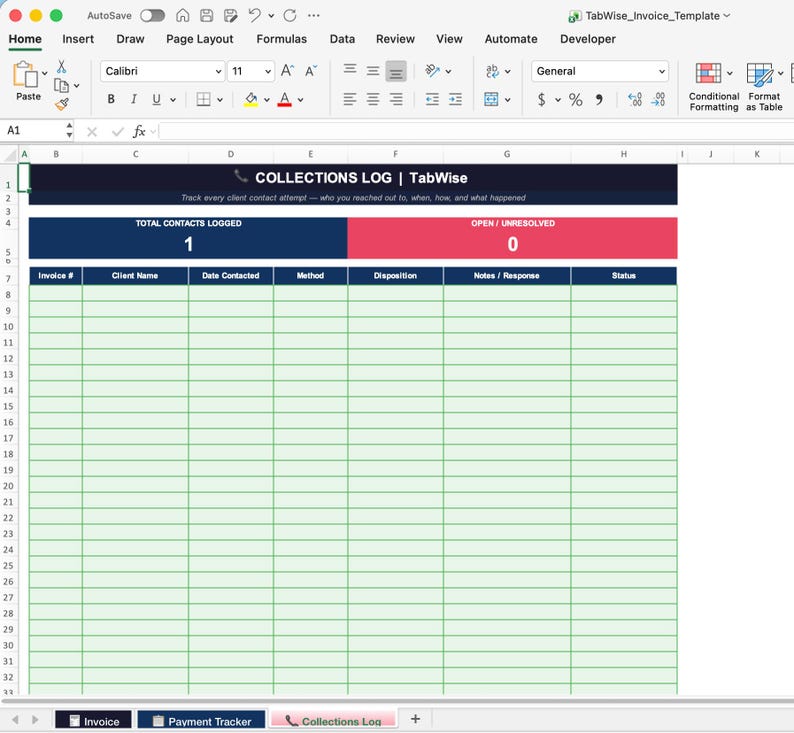The width and height of the screenshot is (794, 733).
Task: Open the more options ellipsis in title bar
Action: (314, 16)
